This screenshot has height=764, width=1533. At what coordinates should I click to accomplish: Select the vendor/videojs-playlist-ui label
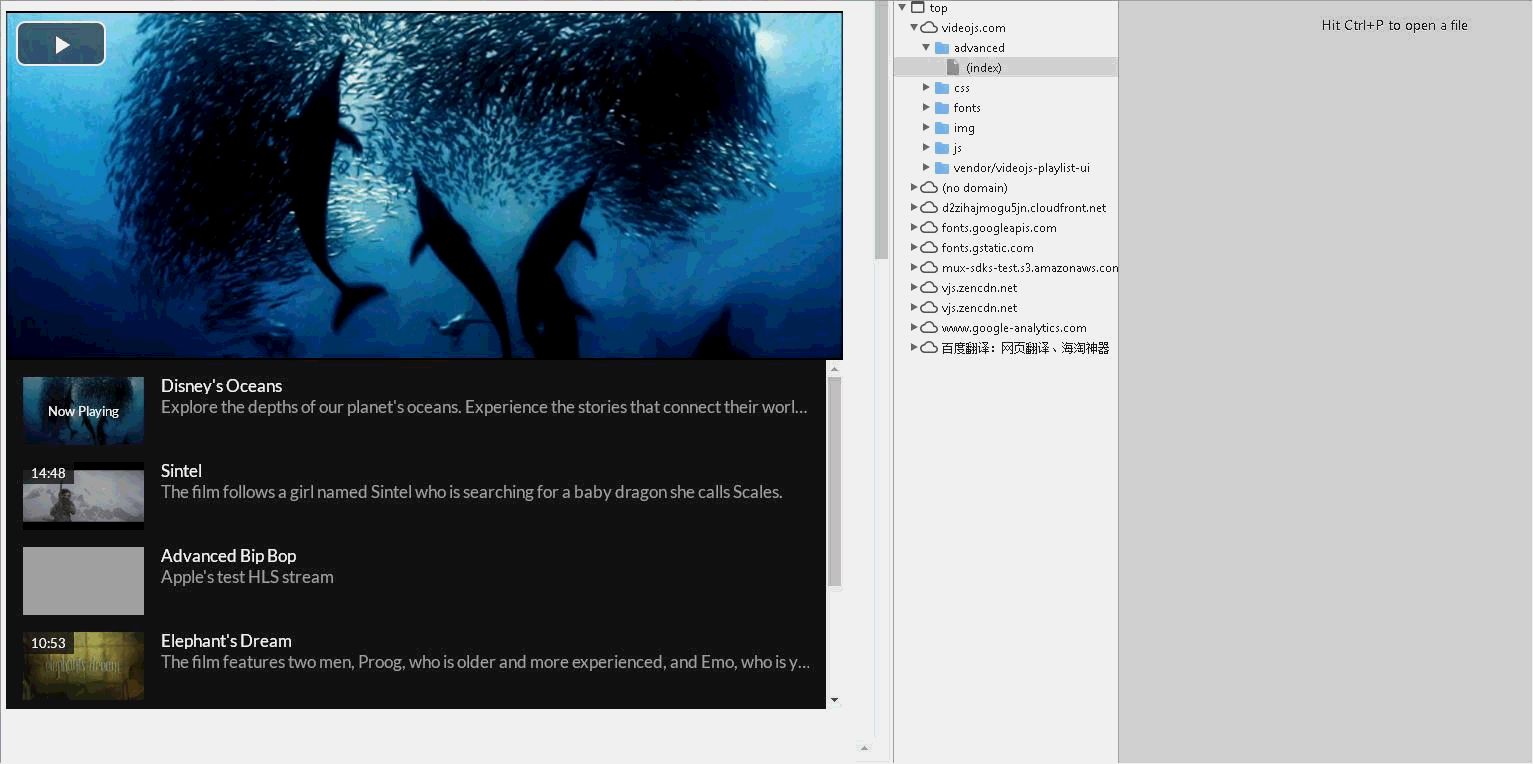[1022, 168]
